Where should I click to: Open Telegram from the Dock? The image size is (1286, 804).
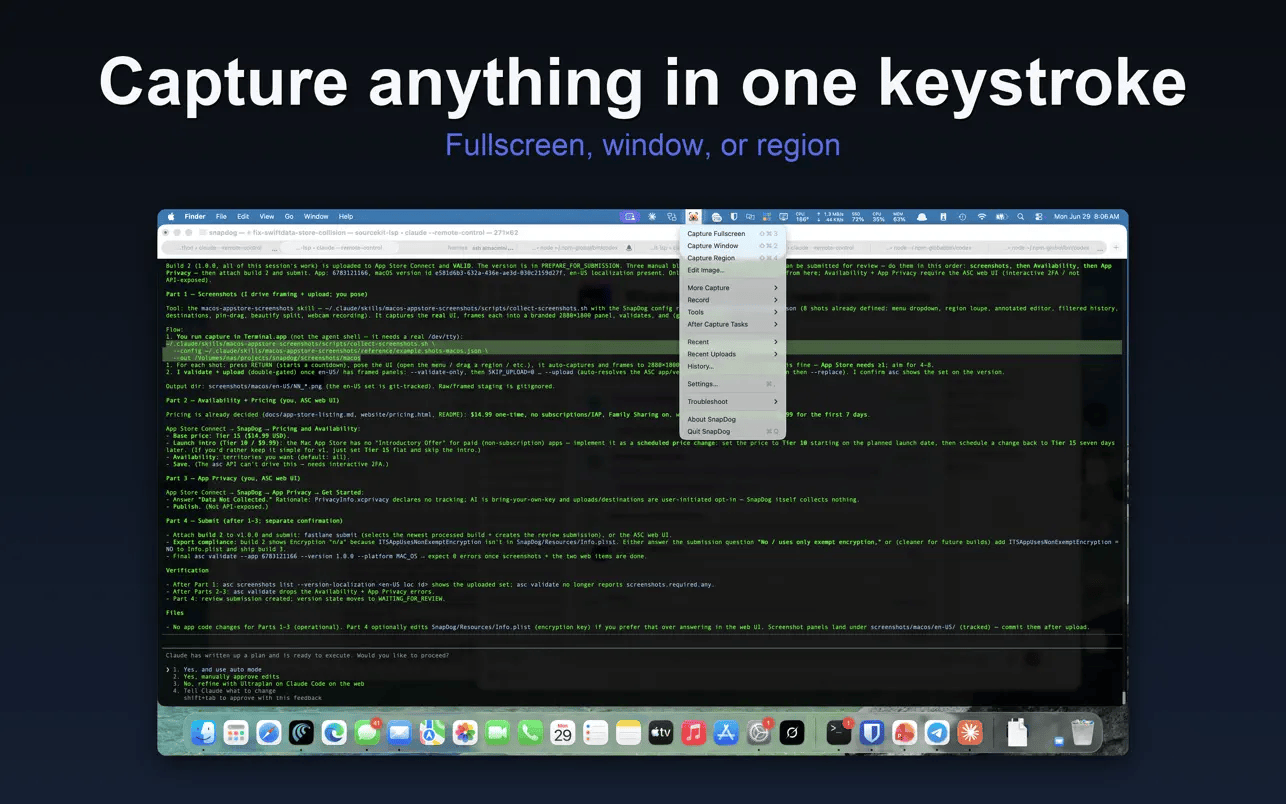click(x=937, y=733)
